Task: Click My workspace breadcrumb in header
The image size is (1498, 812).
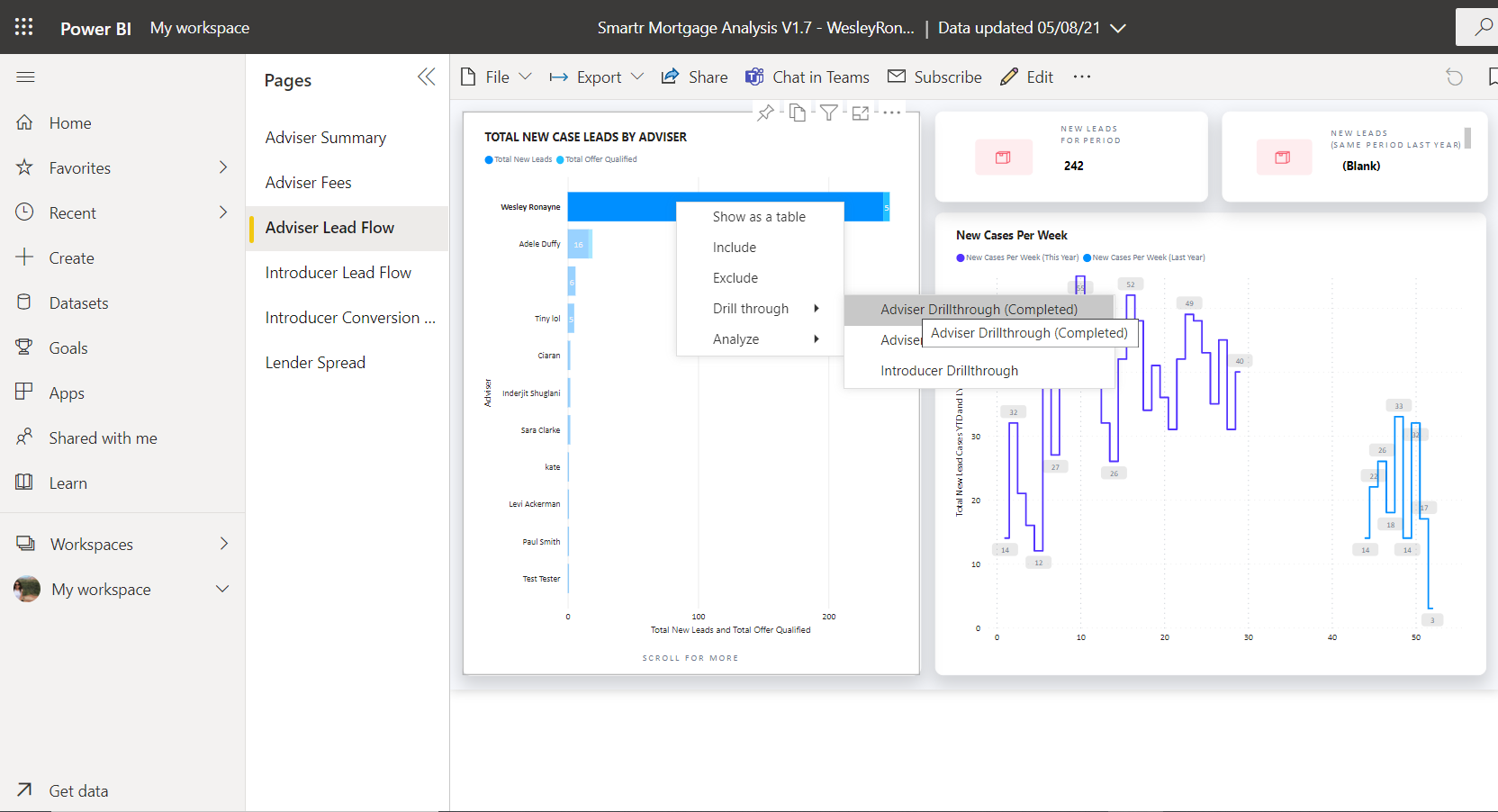Action: [x=200, y=28]
